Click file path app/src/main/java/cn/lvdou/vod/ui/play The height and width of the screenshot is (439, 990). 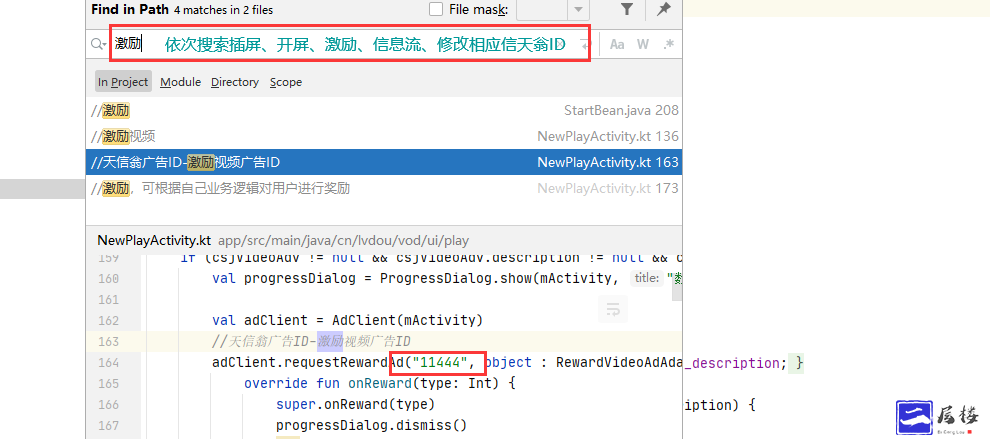pyautogui.click(x=343, y=241)
